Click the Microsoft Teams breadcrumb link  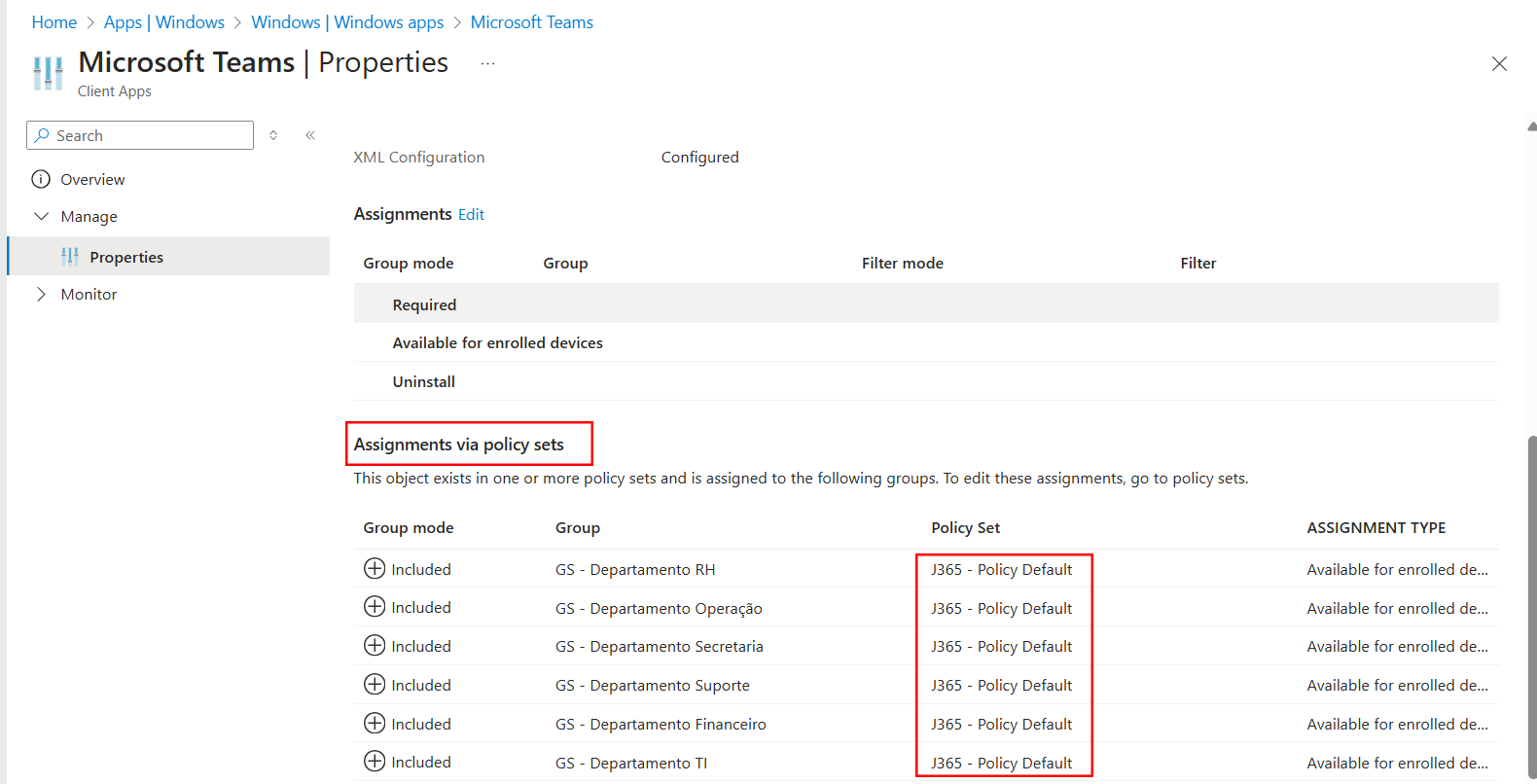[532, 22]
